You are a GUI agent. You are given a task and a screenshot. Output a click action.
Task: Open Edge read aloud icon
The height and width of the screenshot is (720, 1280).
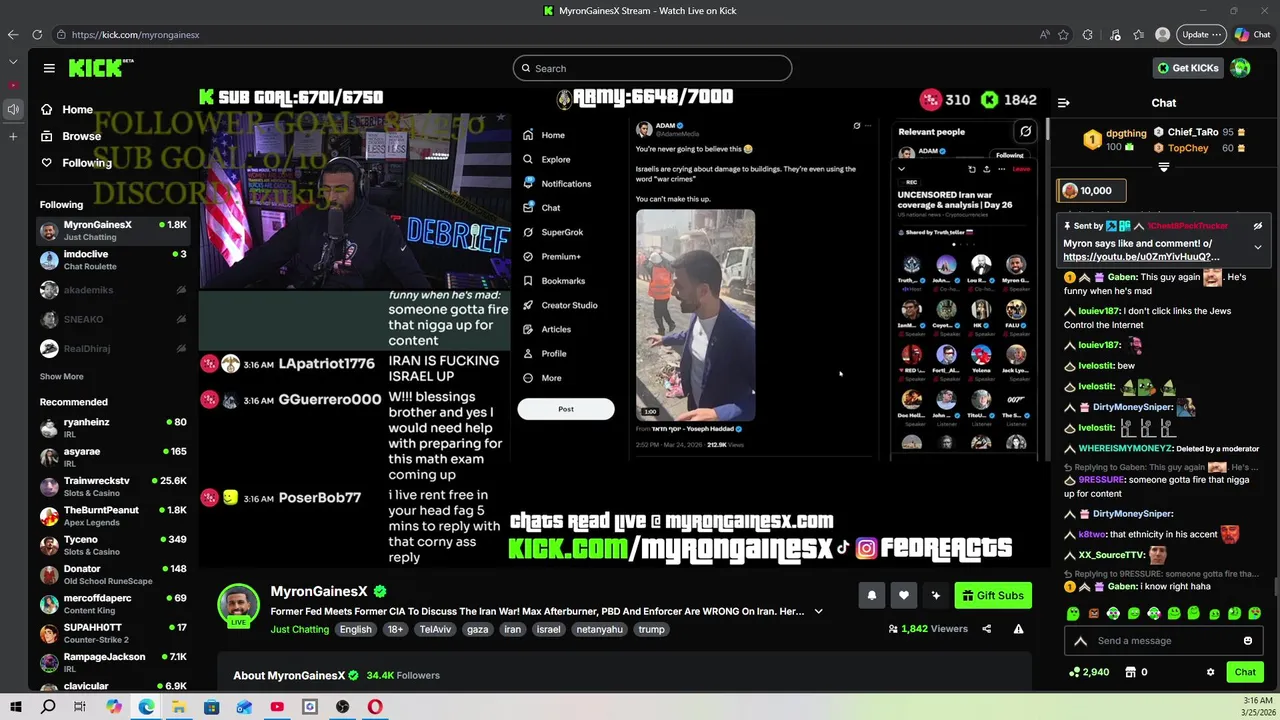[1044, 34]
